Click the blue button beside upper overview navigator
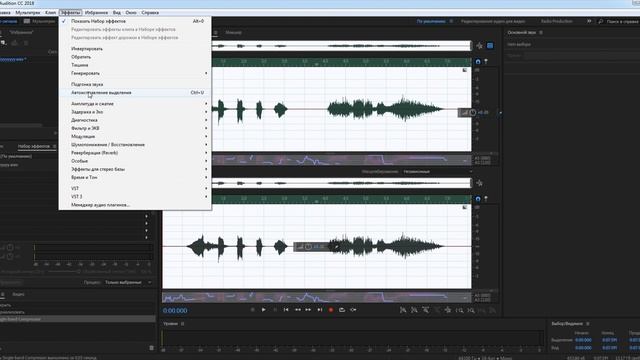Screen dimensions: 640x360 (x=490, y=46)
